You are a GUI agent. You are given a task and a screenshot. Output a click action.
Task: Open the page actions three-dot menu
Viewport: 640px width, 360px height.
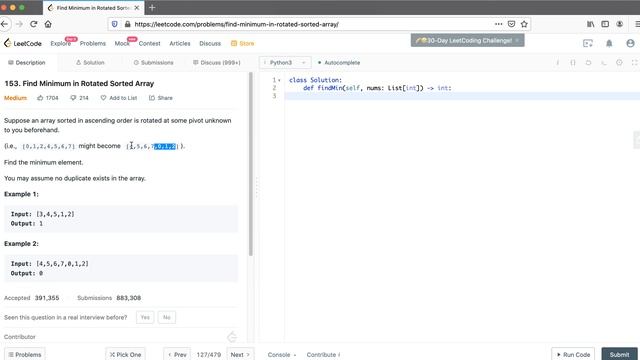[498, 24]
